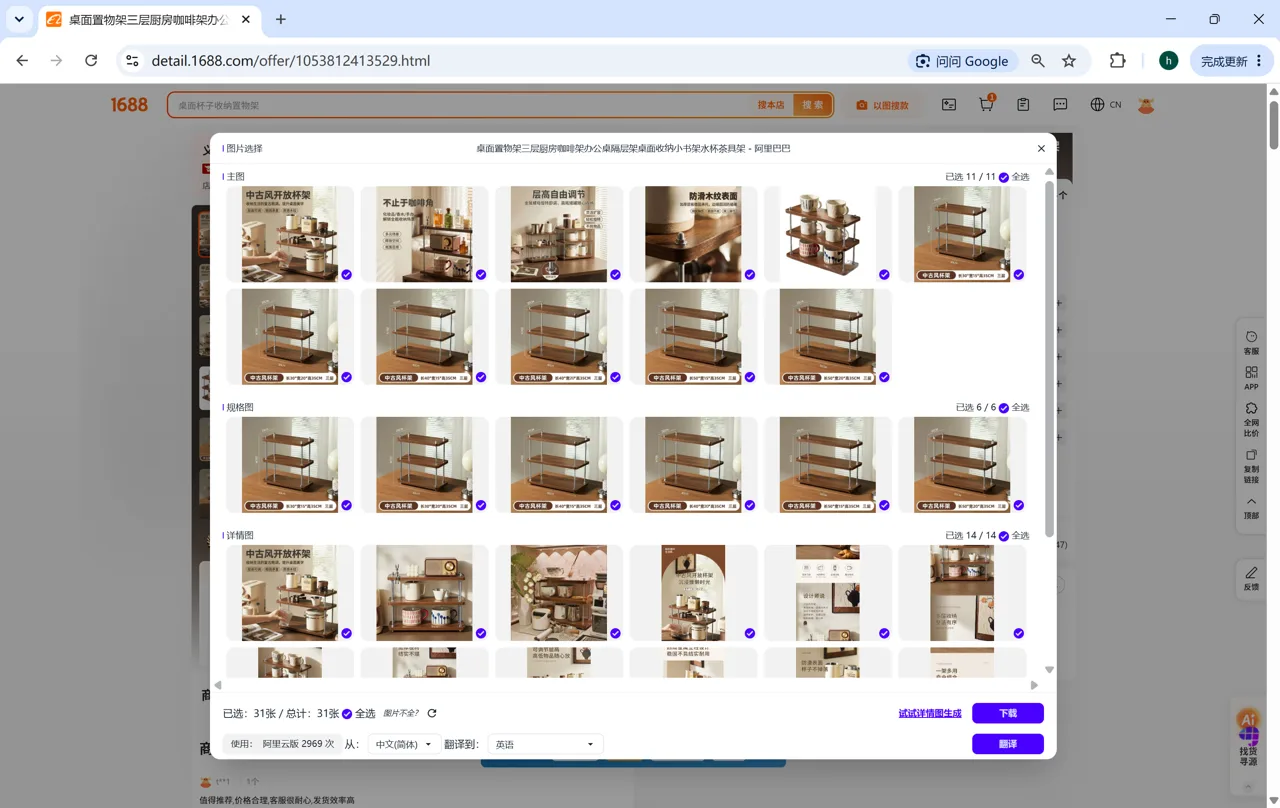The image size is (1280, 808).
Task: Open the CN language globe selector
Action: [1106, 105]
